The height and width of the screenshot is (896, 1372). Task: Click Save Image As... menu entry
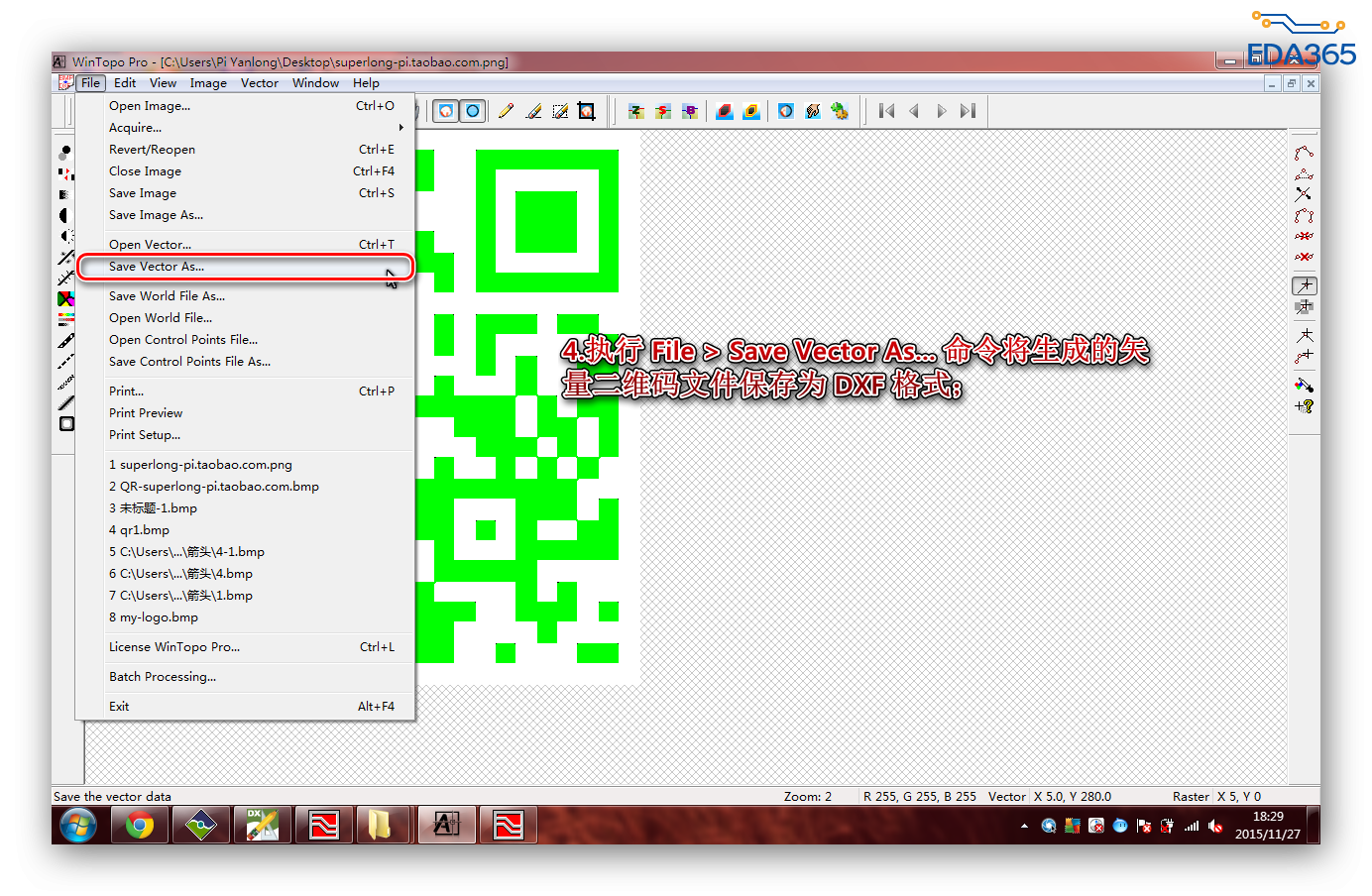(x=246, y=215)
